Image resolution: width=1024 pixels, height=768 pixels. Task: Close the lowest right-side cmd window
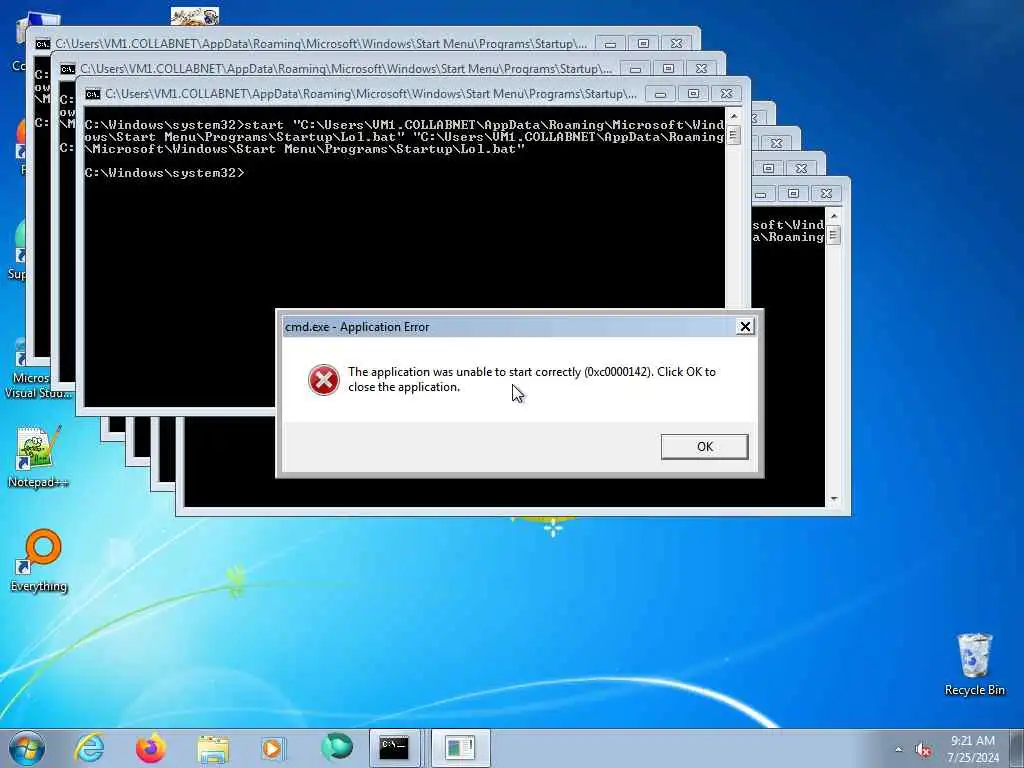(826, 194)
